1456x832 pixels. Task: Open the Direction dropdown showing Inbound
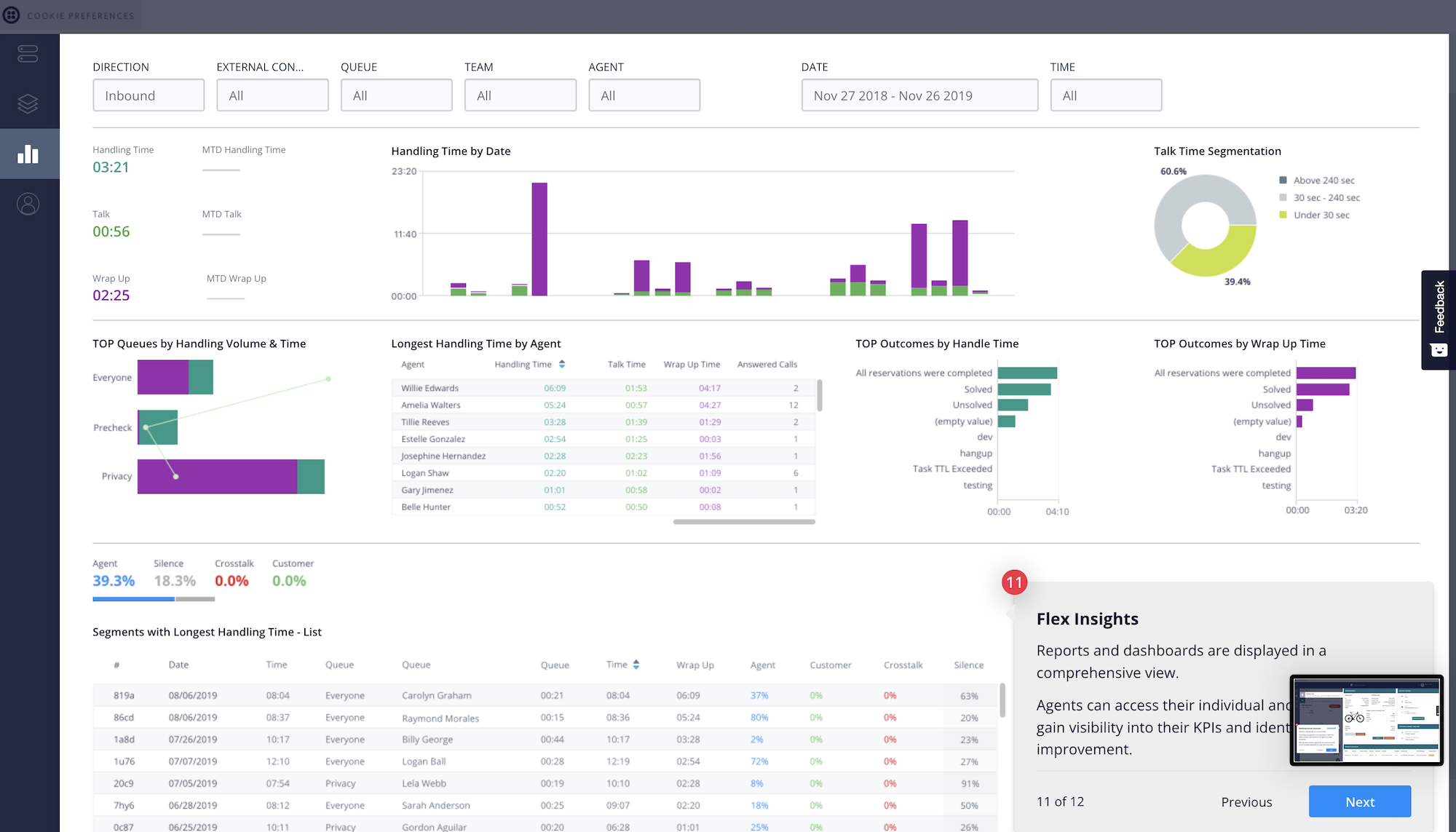point(149,95)
